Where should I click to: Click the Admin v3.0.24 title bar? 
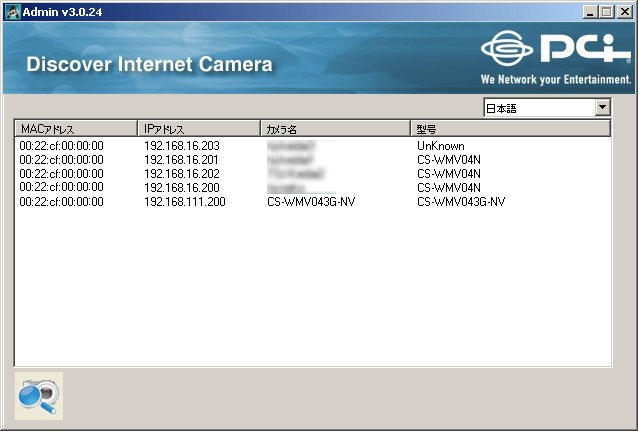pyautogui.click(x=300, y=11)
